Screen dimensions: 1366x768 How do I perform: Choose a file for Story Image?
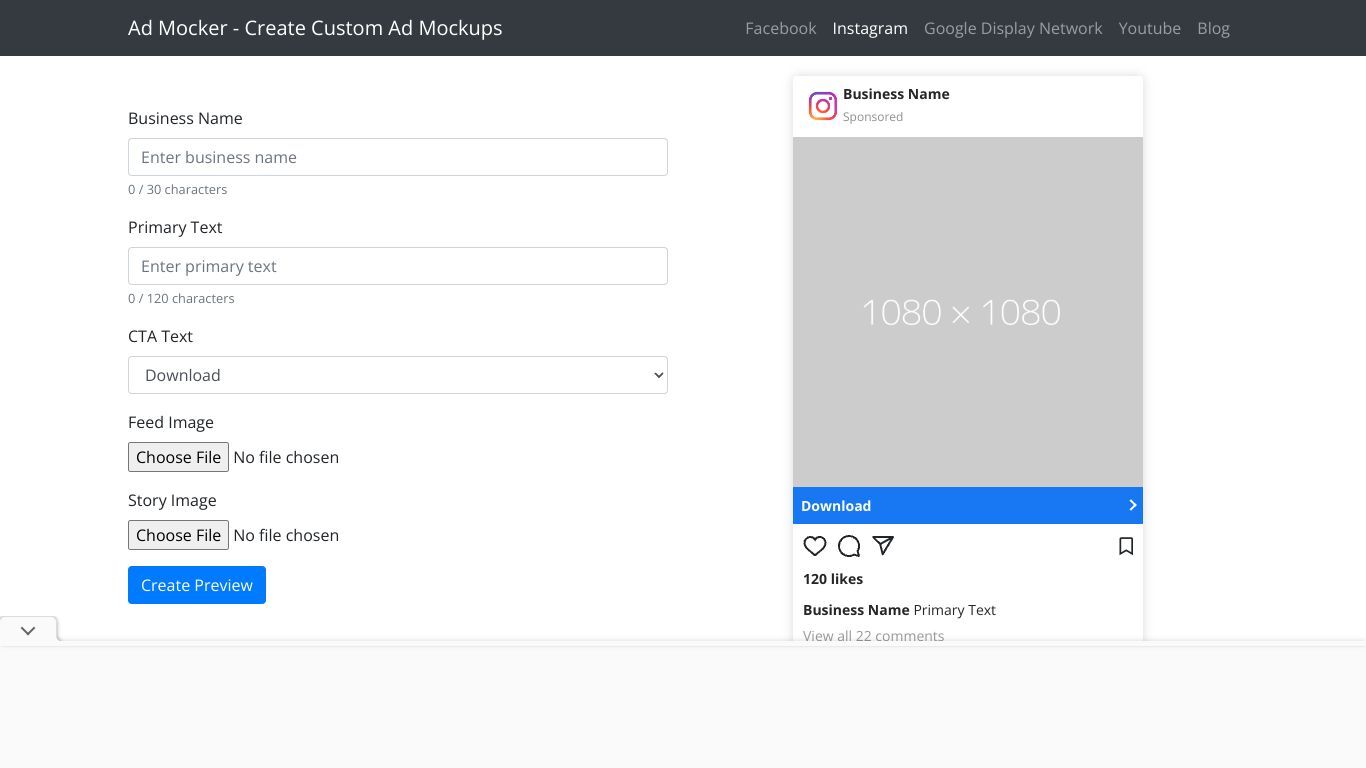coord(178,535)
